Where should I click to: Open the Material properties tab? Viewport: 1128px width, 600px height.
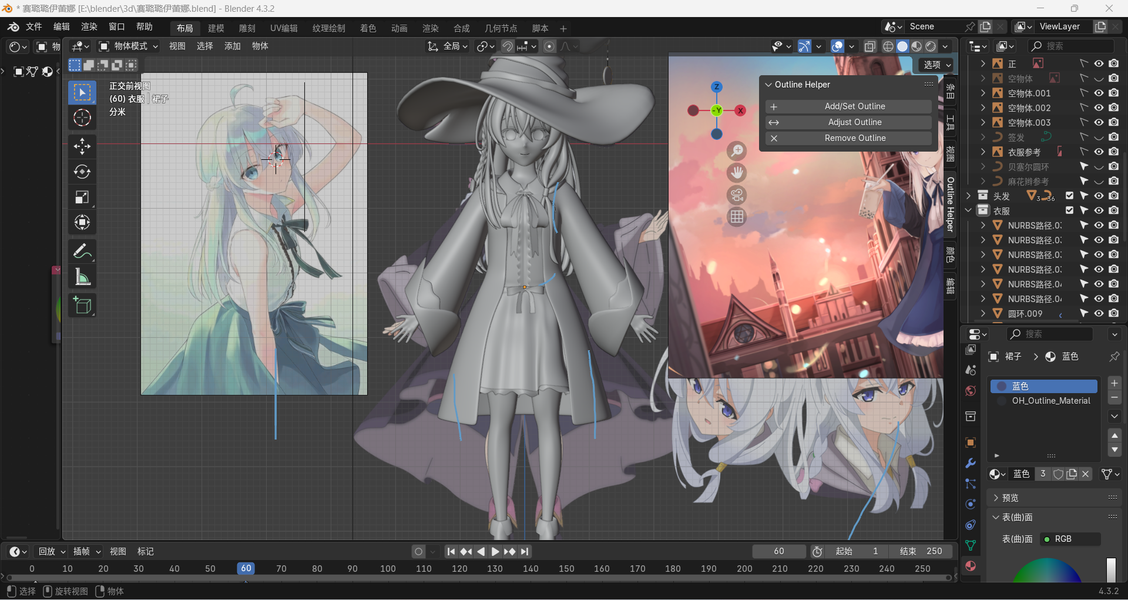point(970,565)
